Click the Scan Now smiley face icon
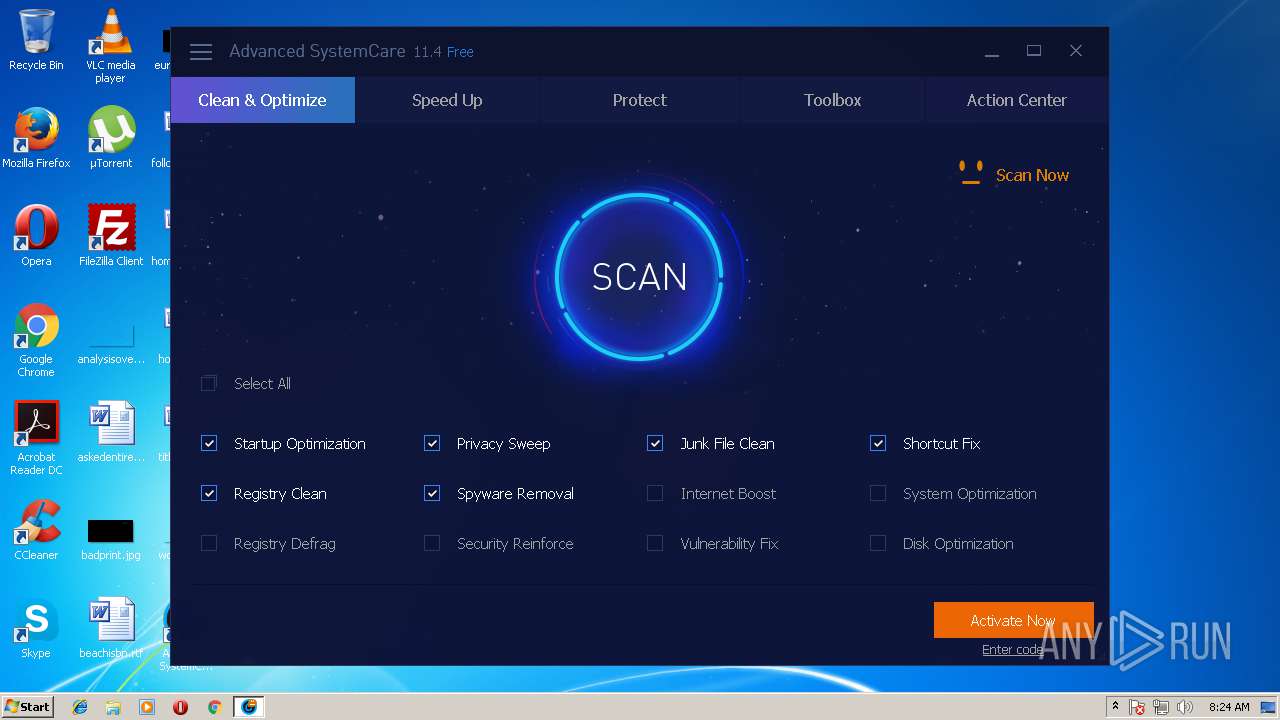The image size is (1280, 720). point(970,174)
